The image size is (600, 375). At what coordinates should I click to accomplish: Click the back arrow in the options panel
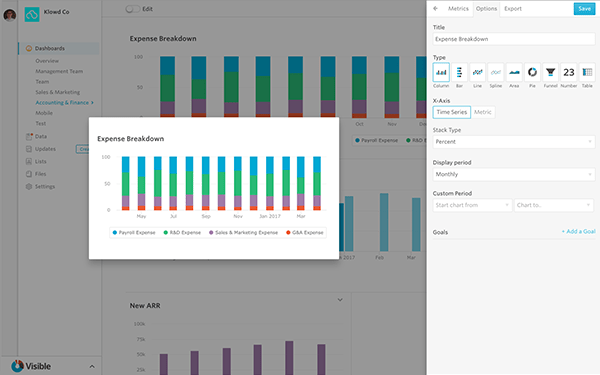coord(435,8)
